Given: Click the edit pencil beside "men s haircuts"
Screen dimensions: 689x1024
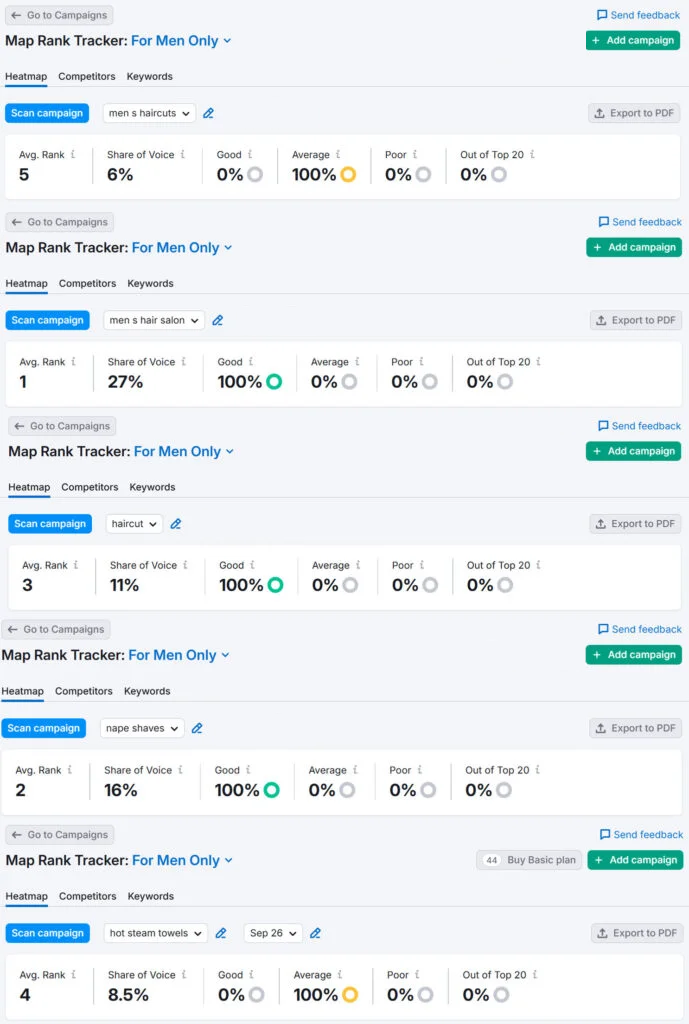Looking at the screenshot, I should coord(209,114).
